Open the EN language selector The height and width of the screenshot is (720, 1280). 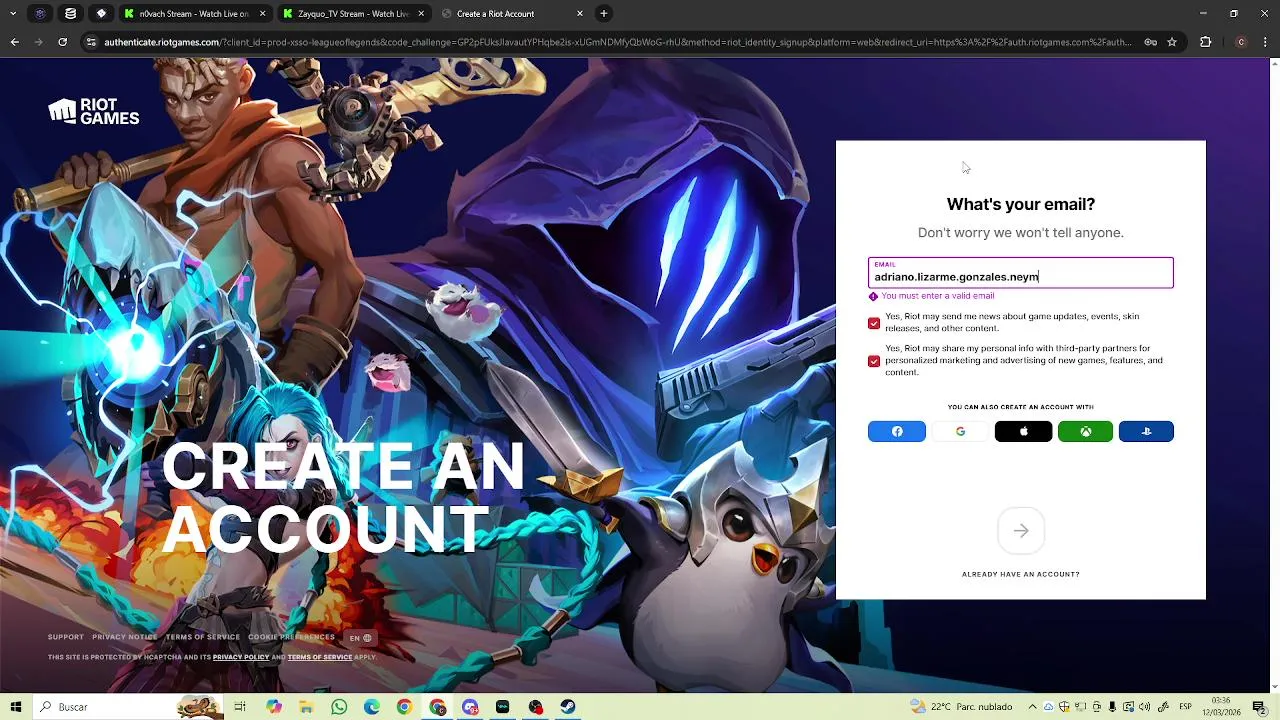coord(360,638)
